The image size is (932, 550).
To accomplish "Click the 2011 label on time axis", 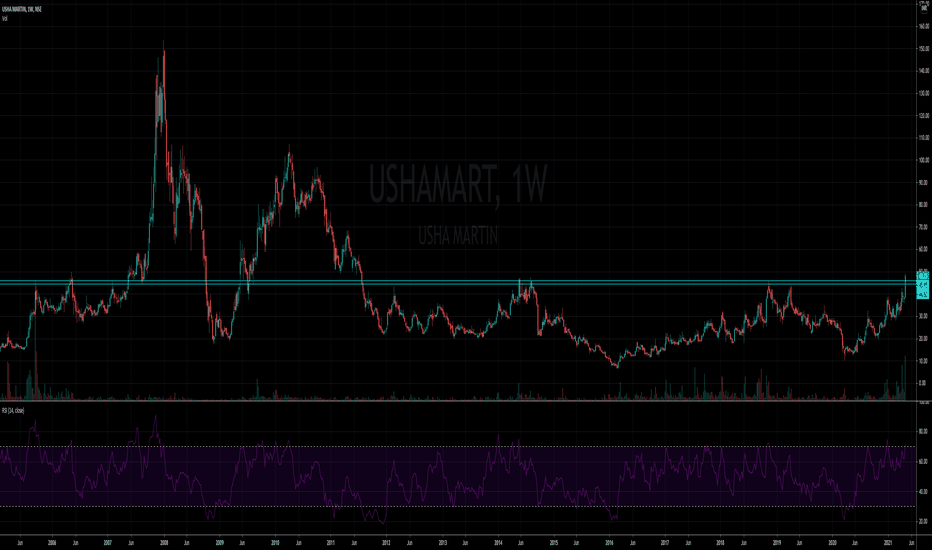I will [x=331, y=542].
